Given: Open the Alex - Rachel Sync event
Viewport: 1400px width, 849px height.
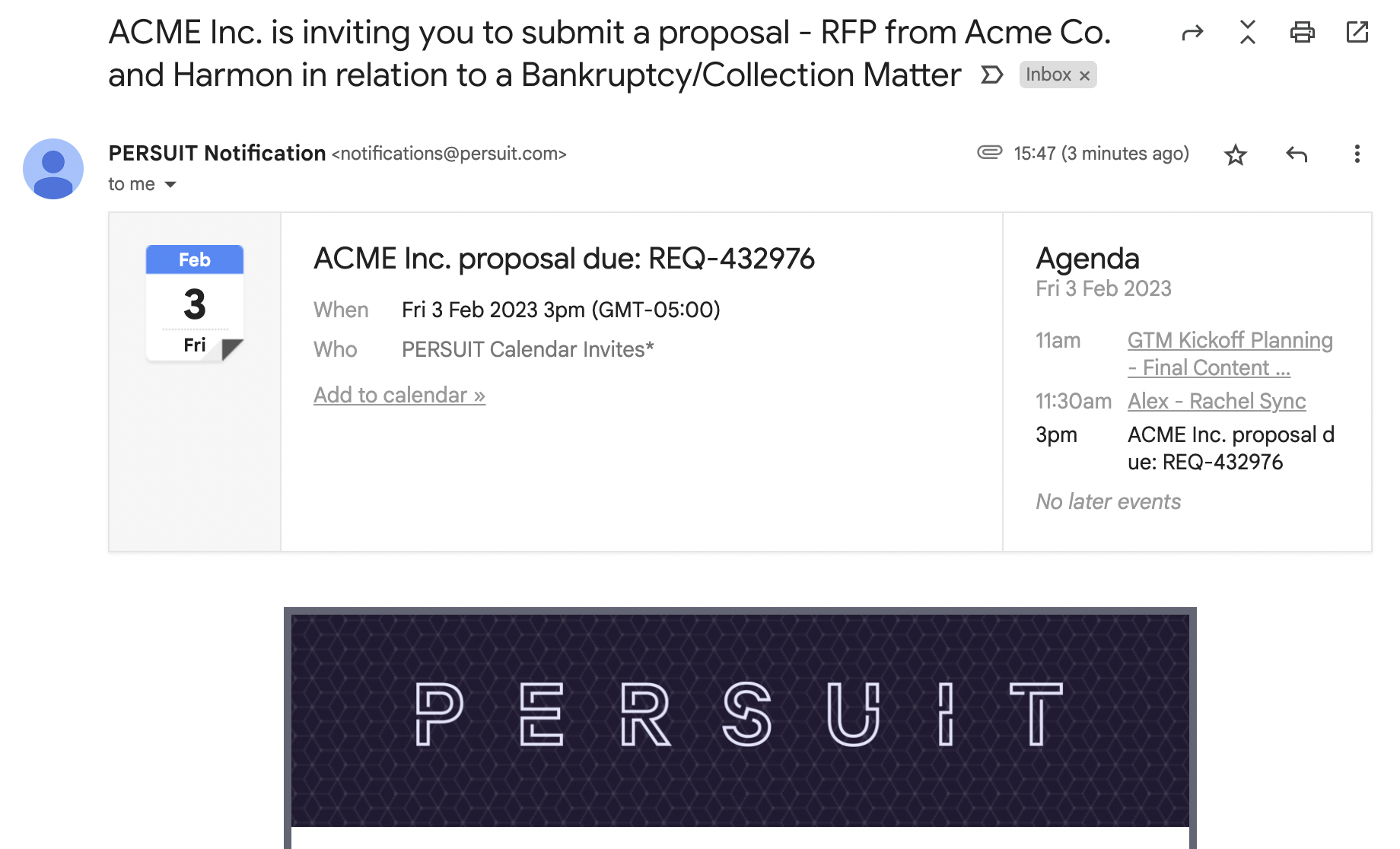Looking at the screenshot, I should [1217, 401].
